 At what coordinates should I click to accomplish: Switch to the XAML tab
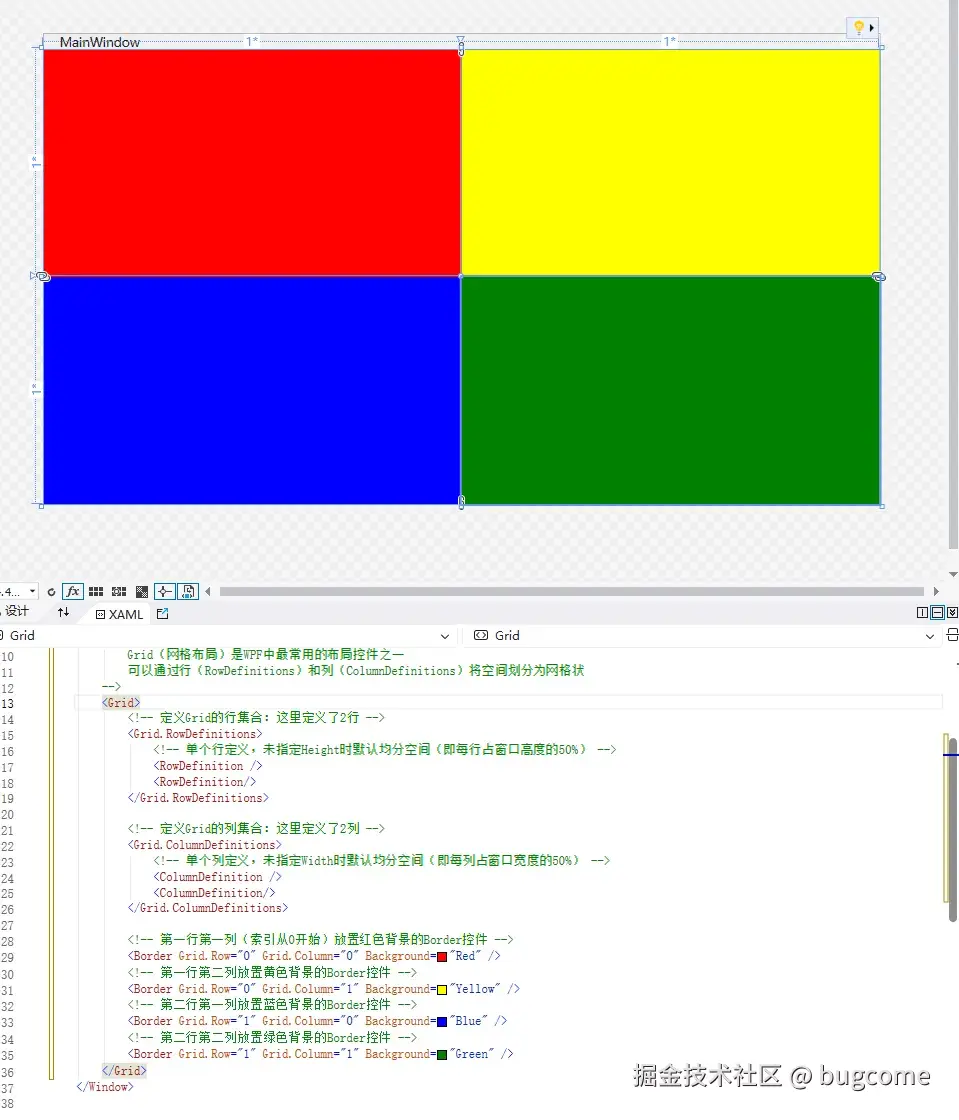(x=120, y=614)
